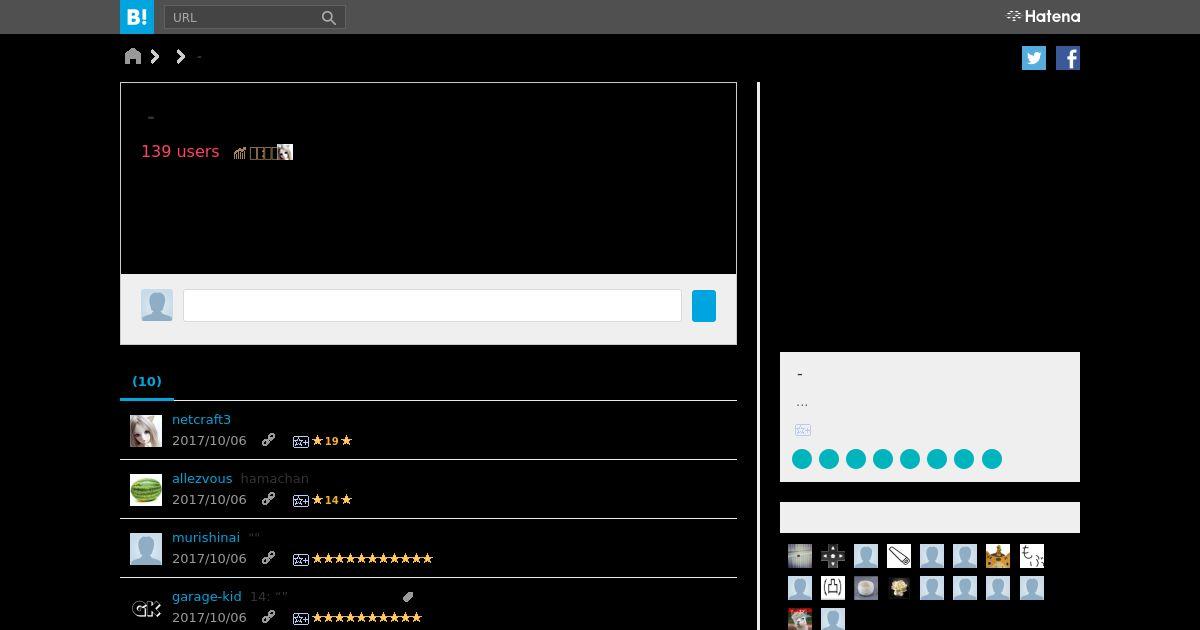This screenshot has height=630, width=1200.
Task: Click the stars row on murishinai comment
Action: (x=372, y=558)
